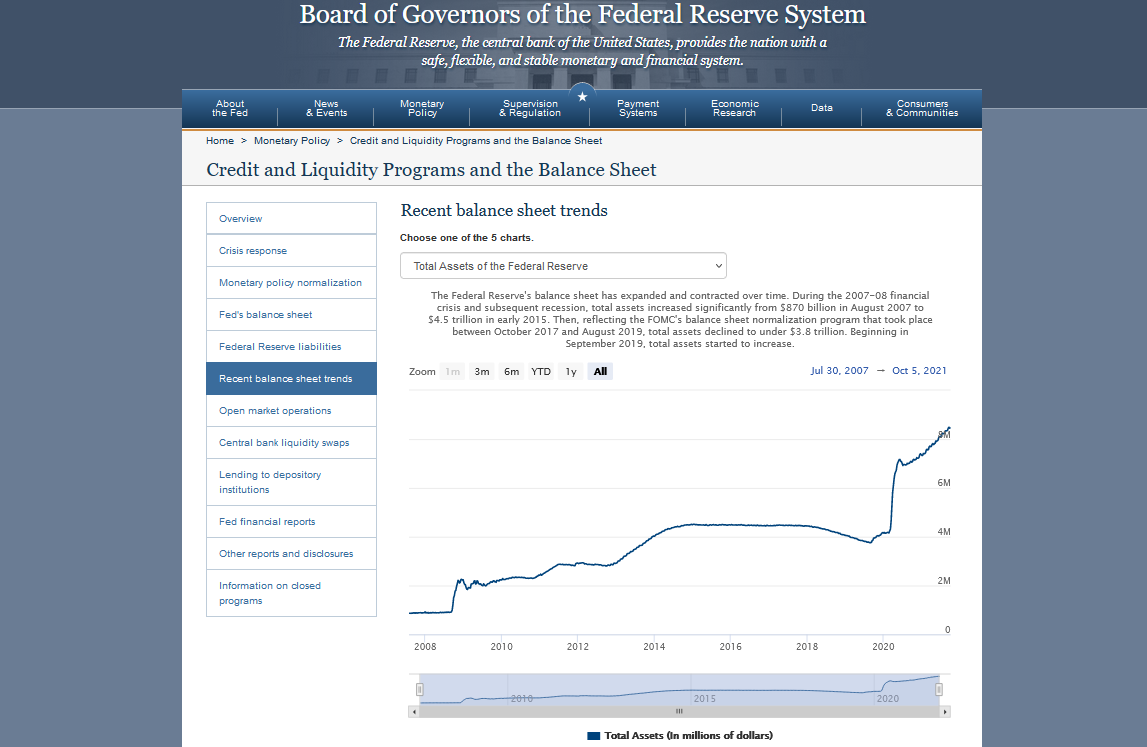
Task: Click the Jul 30, 2007 start date
Action: (x=839, y=371)
